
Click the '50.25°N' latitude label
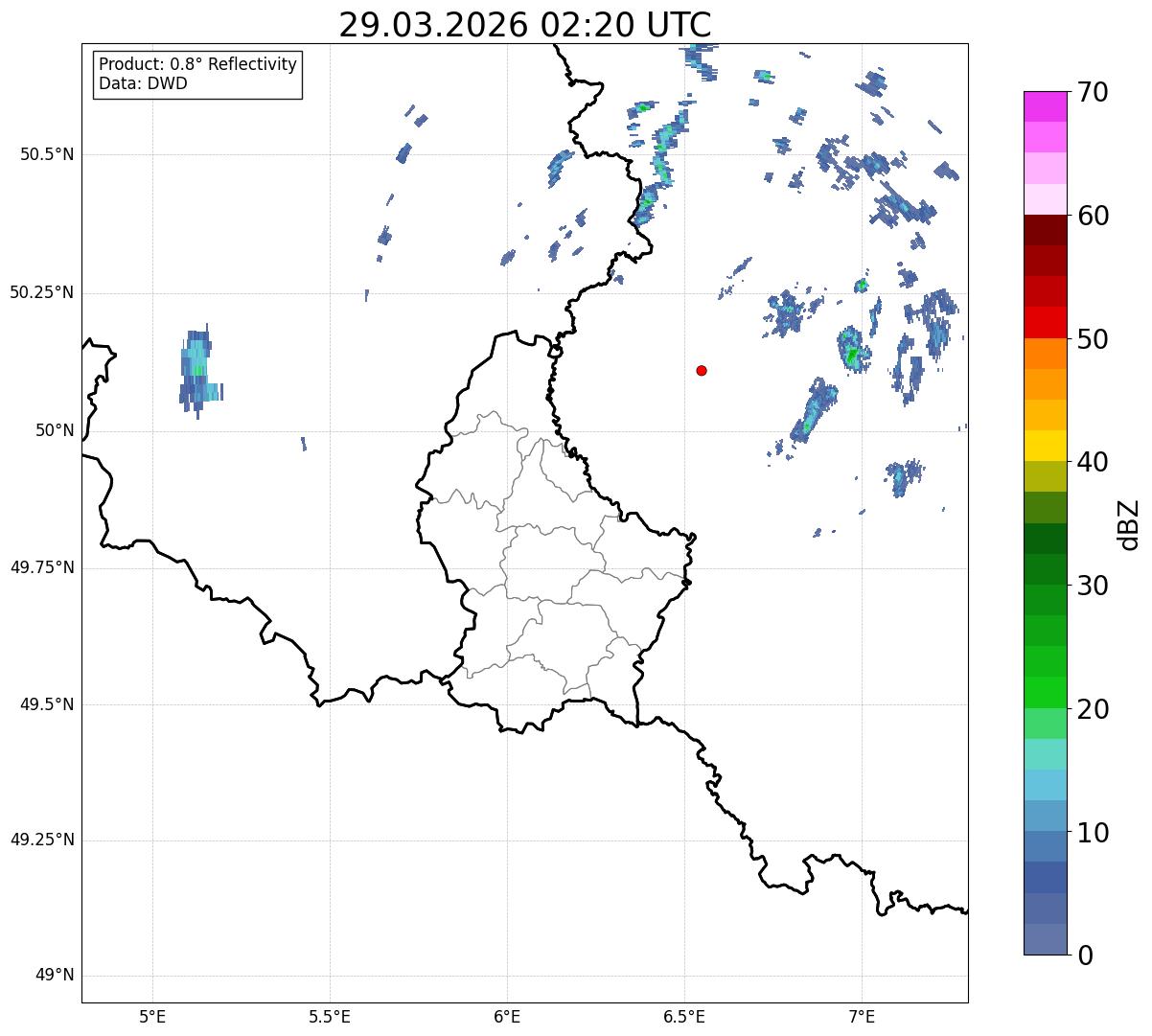coord(41,292)
